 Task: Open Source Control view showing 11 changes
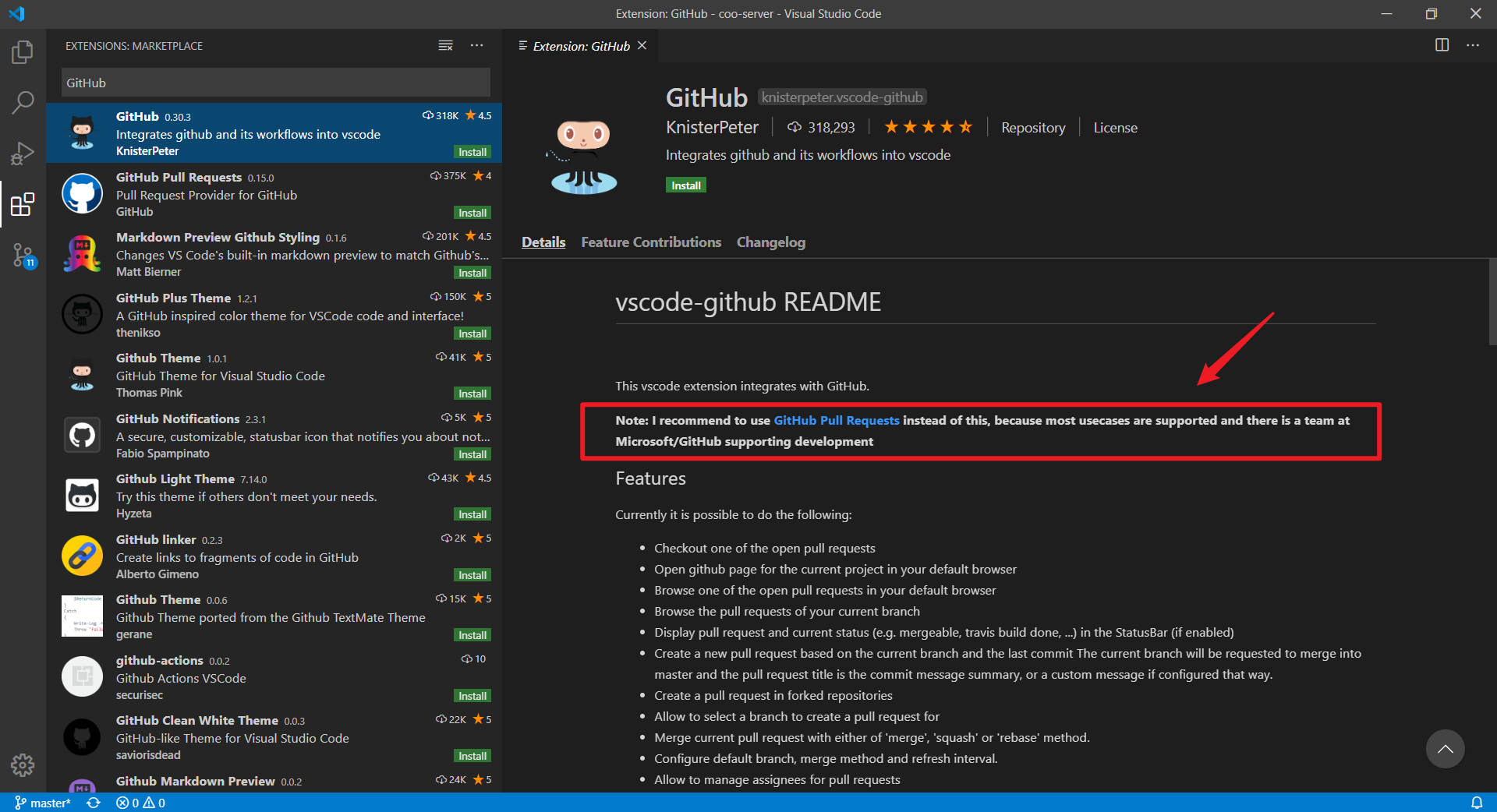(x=23, y=256)
